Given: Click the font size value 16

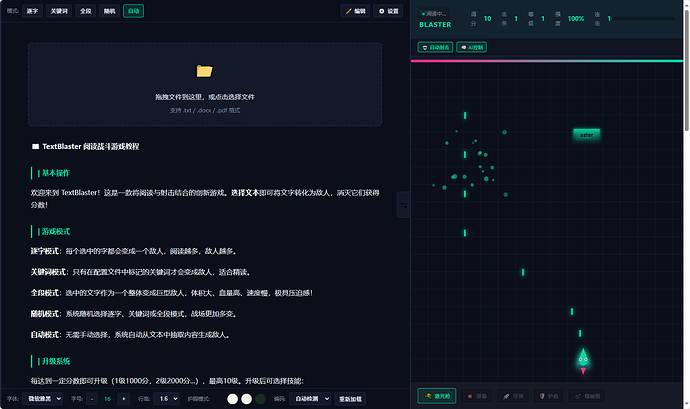Looking at the screenshot, I should tap(107, 399).
